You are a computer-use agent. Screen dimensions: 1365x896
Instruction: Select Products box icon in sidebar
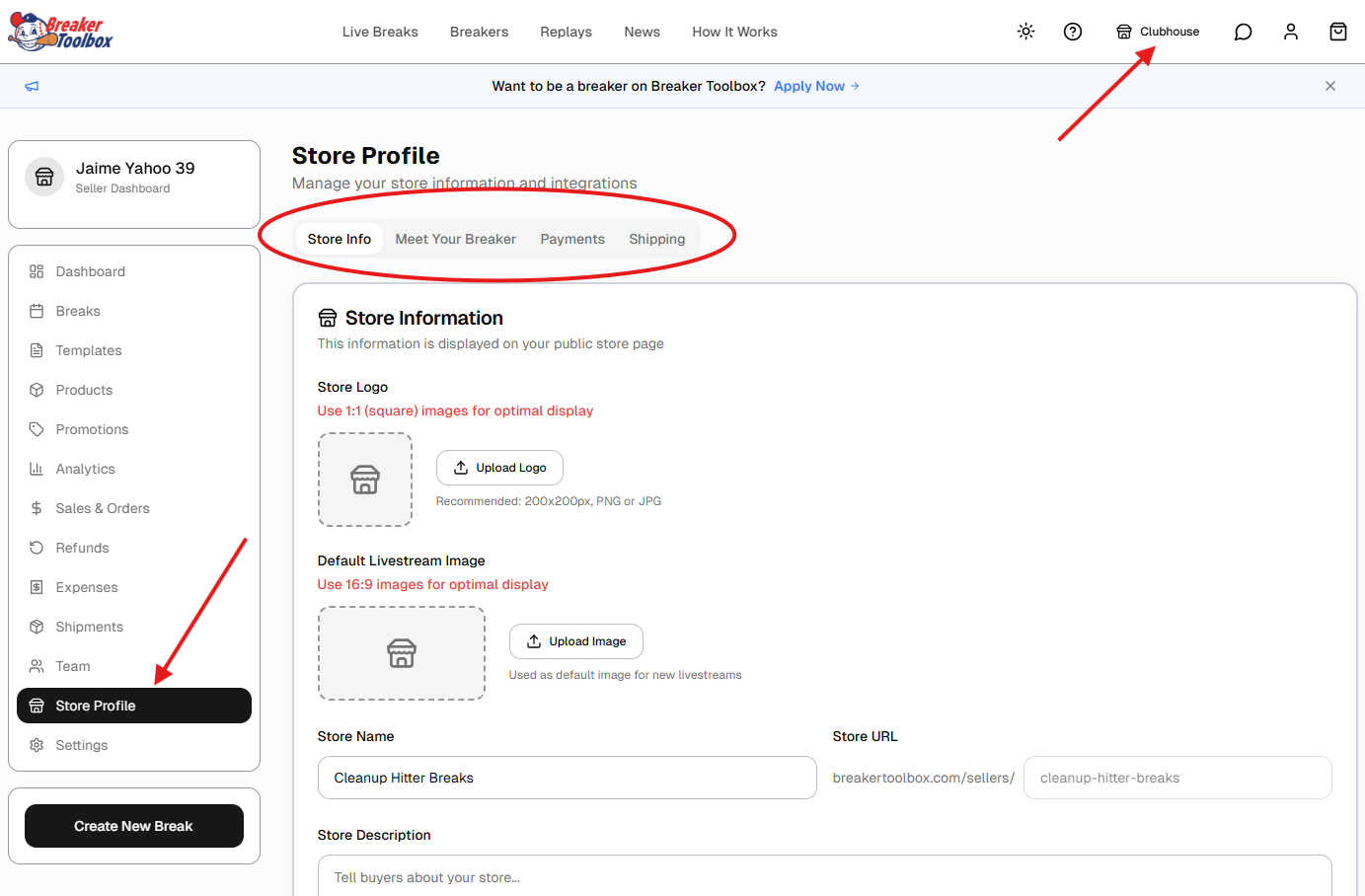[37, 390]
